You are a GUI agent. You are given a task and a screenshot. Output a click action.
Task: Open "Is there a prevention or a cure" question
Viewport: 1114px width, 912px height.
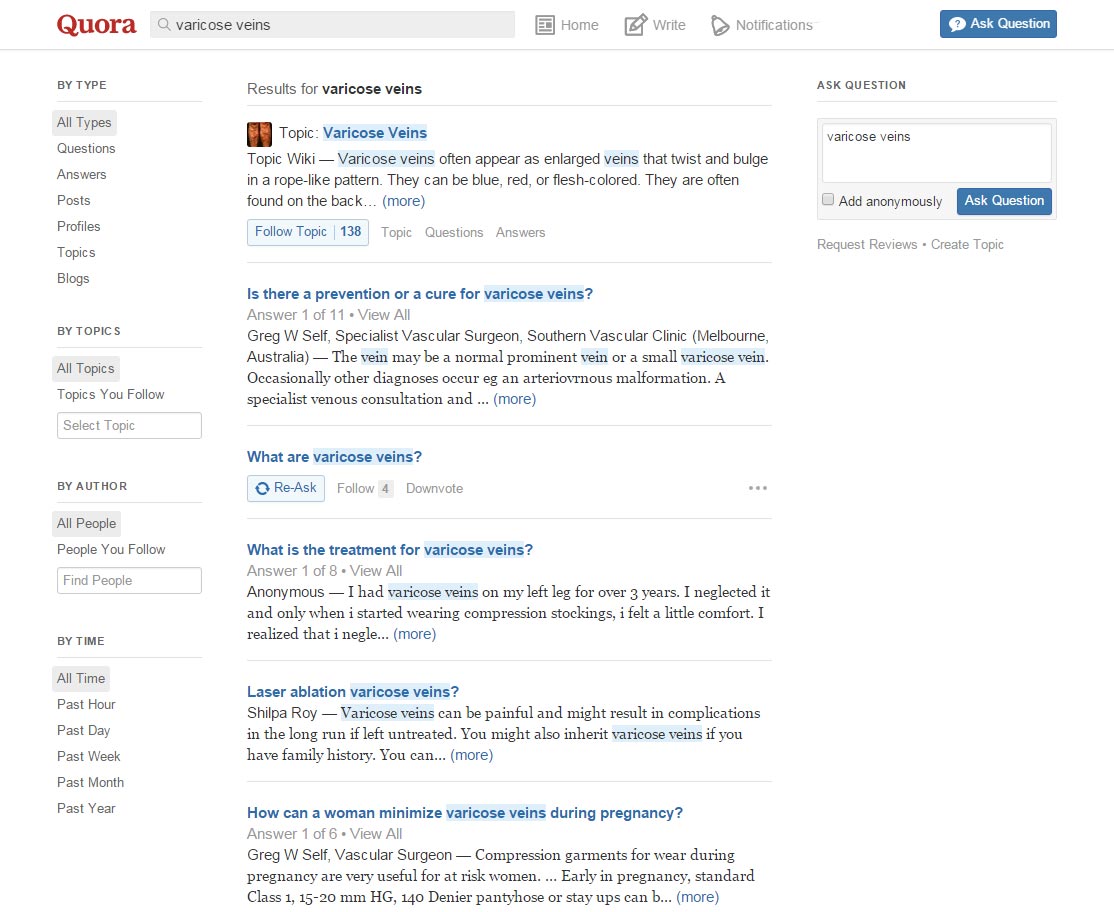(420, 294)
